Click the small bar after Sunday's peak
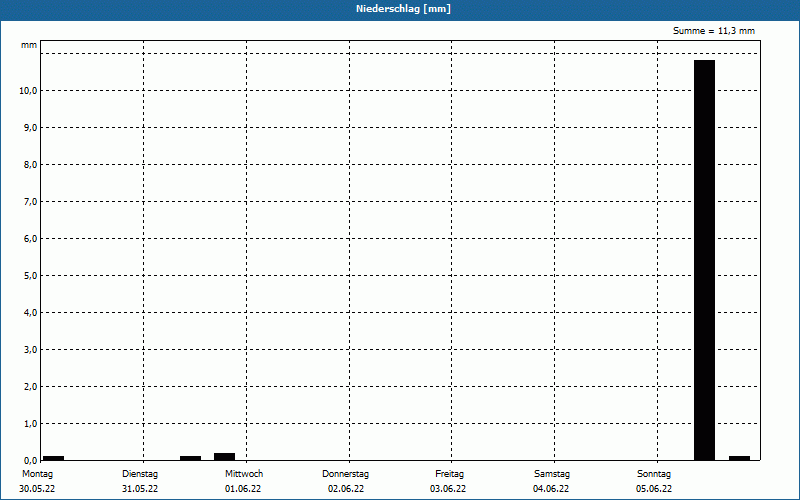Image resolution: width=800 pixels, height=500 pixels. click(x=739, y=458)
